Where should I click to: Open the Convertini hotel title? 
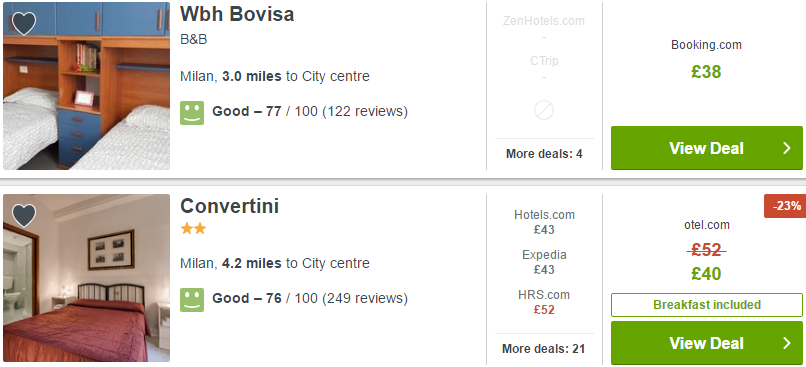click(229, 206)
